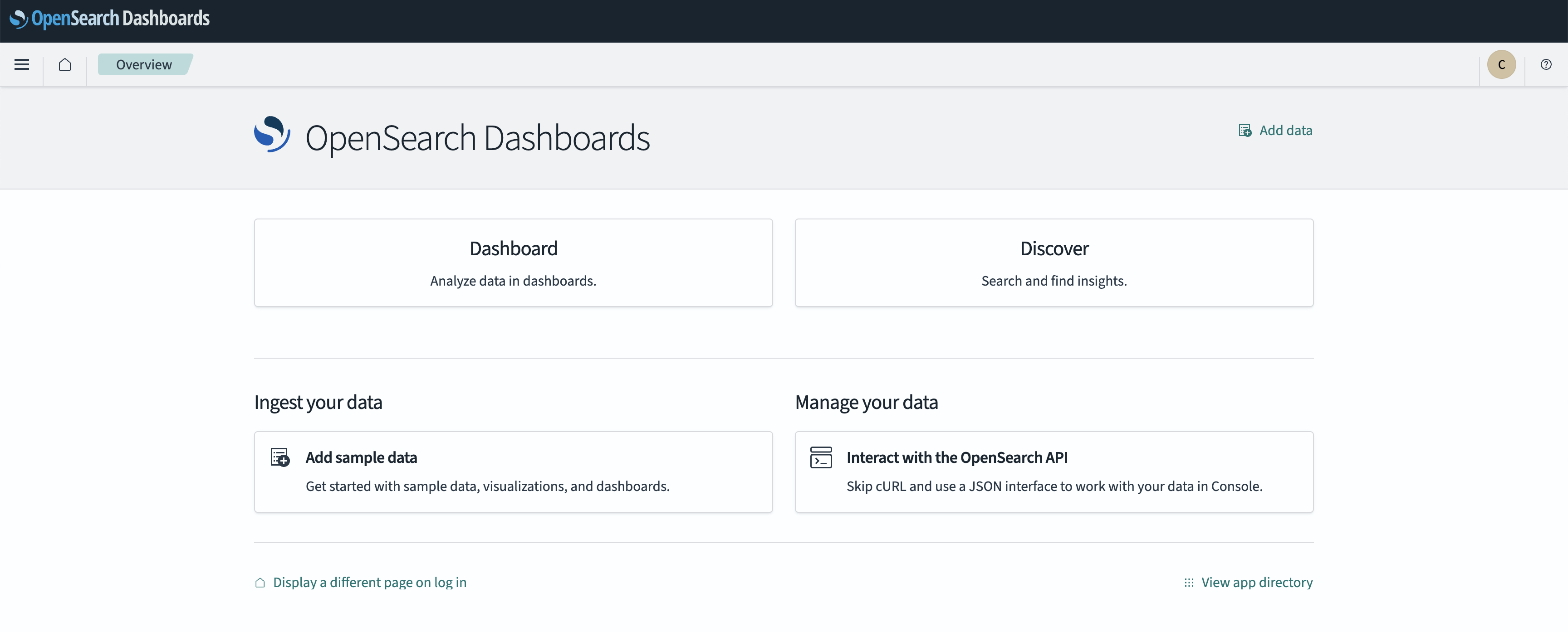Select the Overview breadcrumb

pyautogui.click(x=144, y=64)
